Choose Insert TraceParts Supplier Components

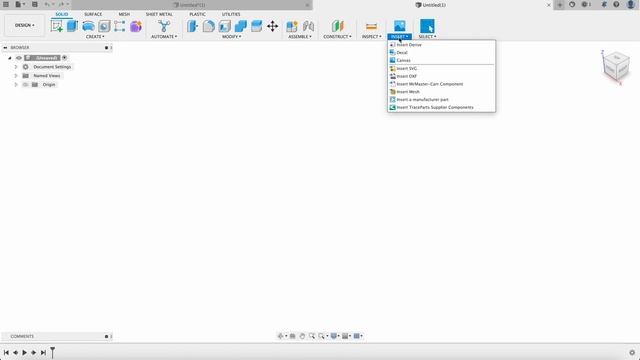pos(442,107)
